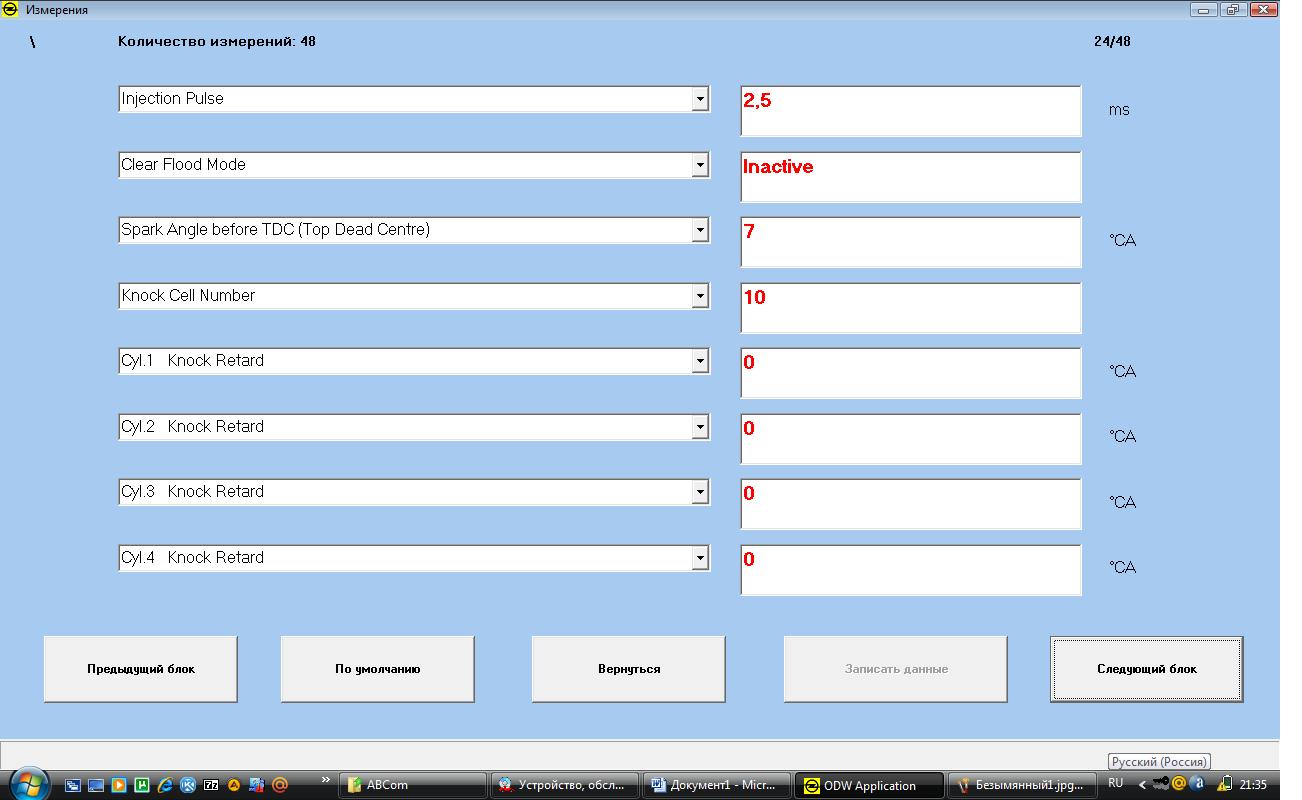
Task: Expand hidden quick launch items chevron
Action: click(x=326, y=779)
